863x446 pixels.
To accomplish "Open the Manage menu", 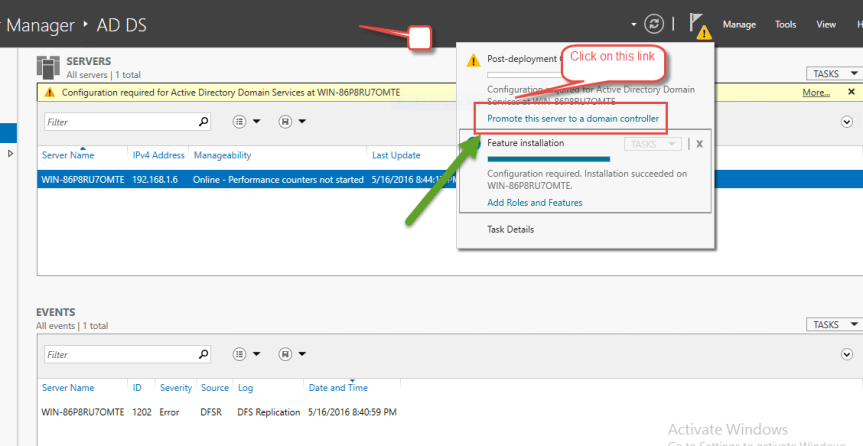I will (x=739, y=25).
